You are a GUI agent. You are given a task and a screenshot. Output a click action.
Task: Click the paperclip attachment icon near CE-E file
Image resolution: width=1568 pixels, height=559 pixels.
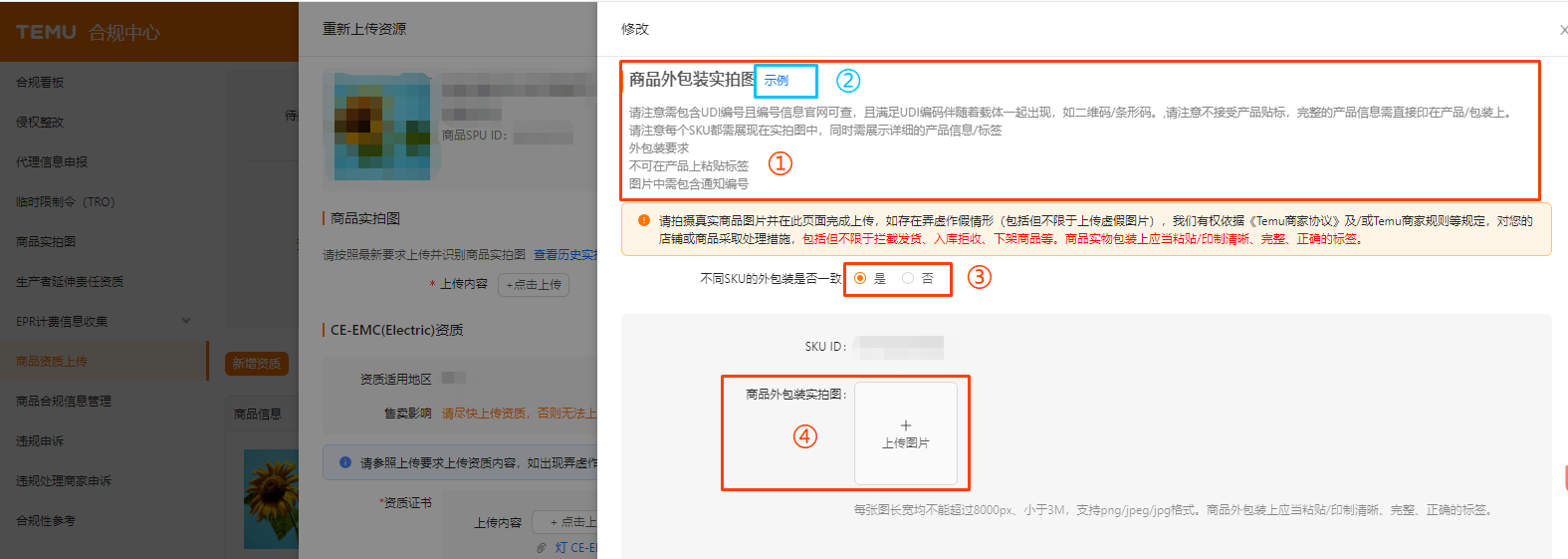[541, 547]
